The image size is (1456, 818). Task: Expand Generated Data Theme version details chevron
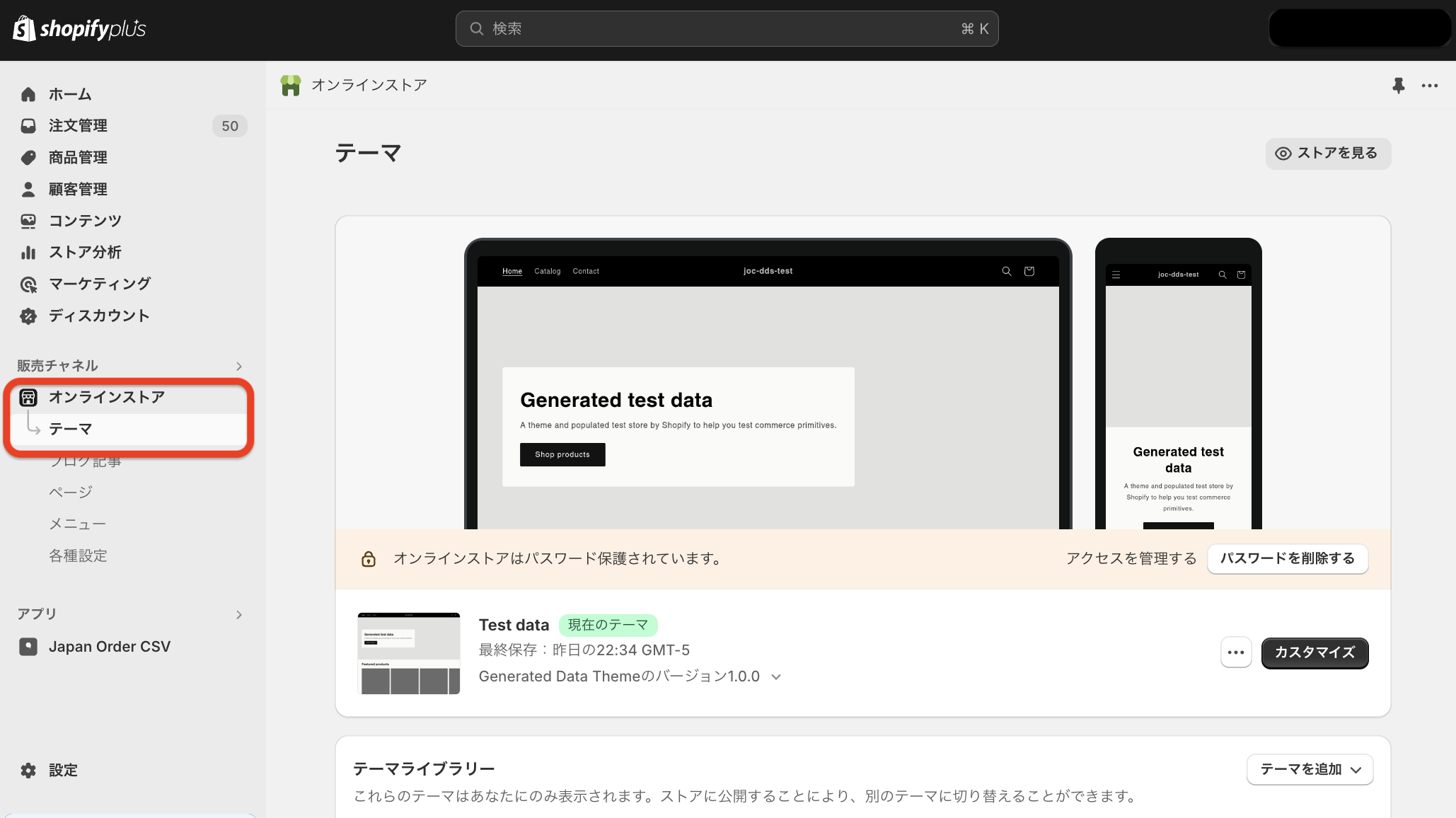[x=776, y=677]
